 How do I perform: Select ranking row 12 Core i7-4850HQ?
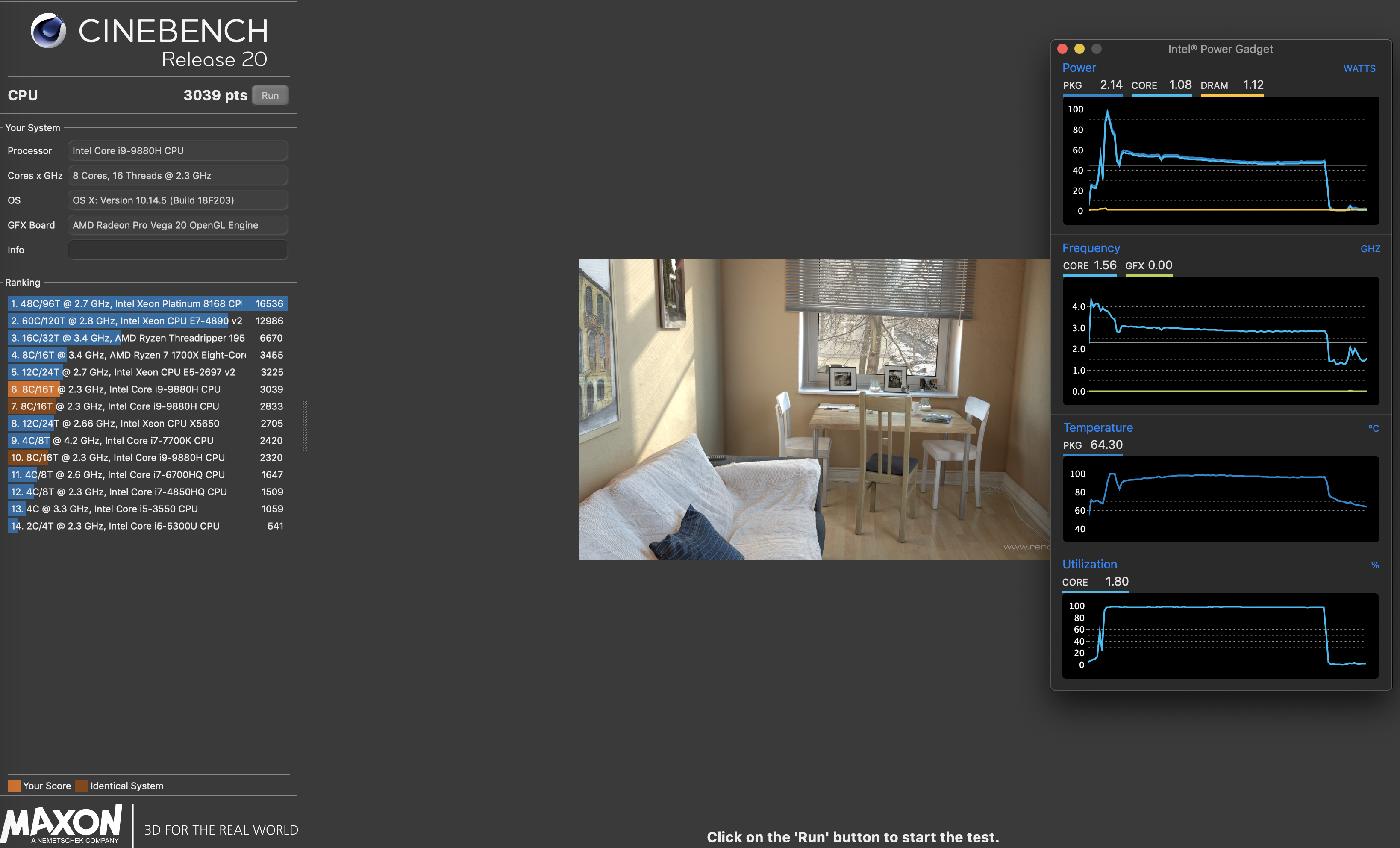coord(148,492)
